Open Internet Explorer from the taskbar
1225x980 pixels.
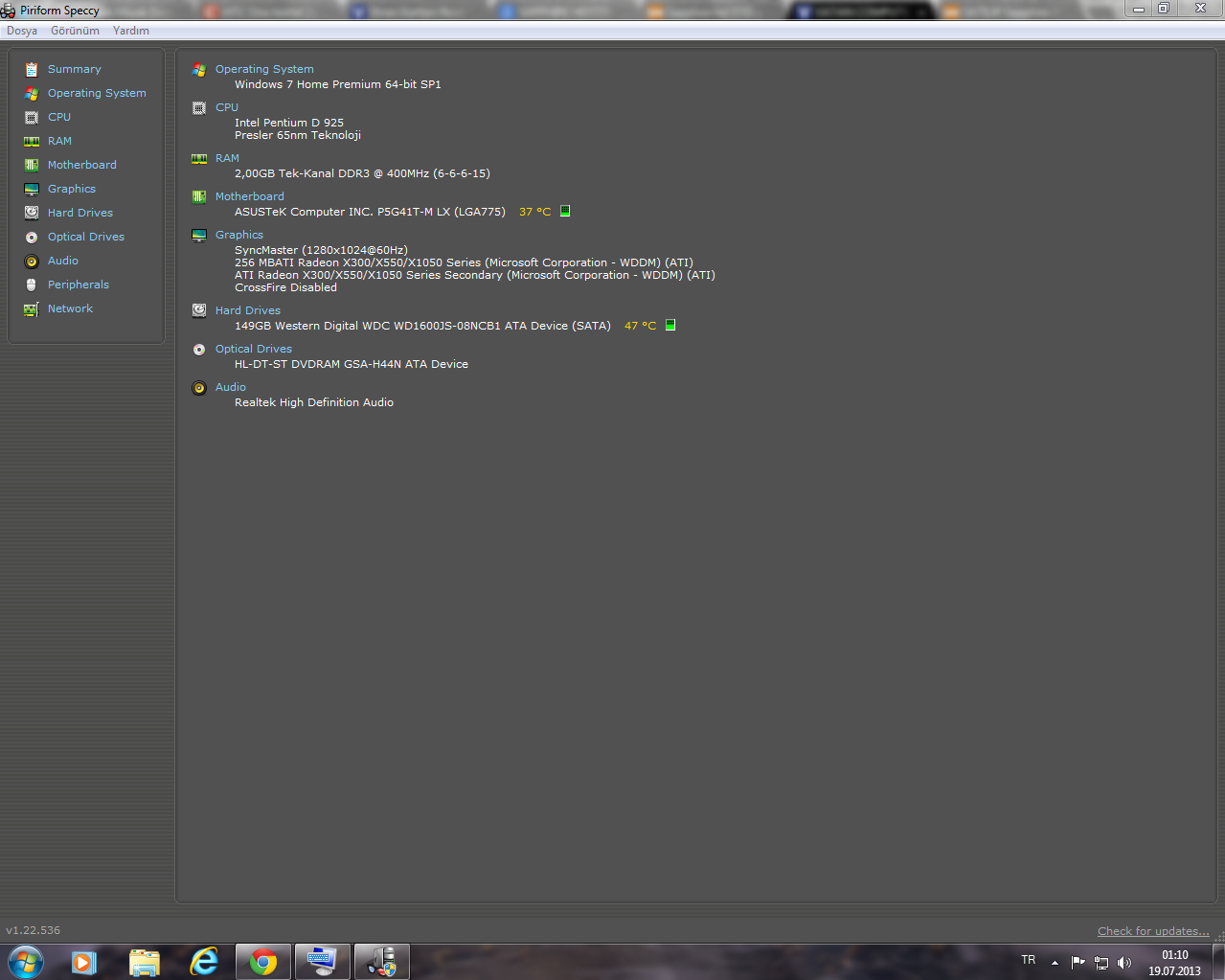tap(204, 962)
